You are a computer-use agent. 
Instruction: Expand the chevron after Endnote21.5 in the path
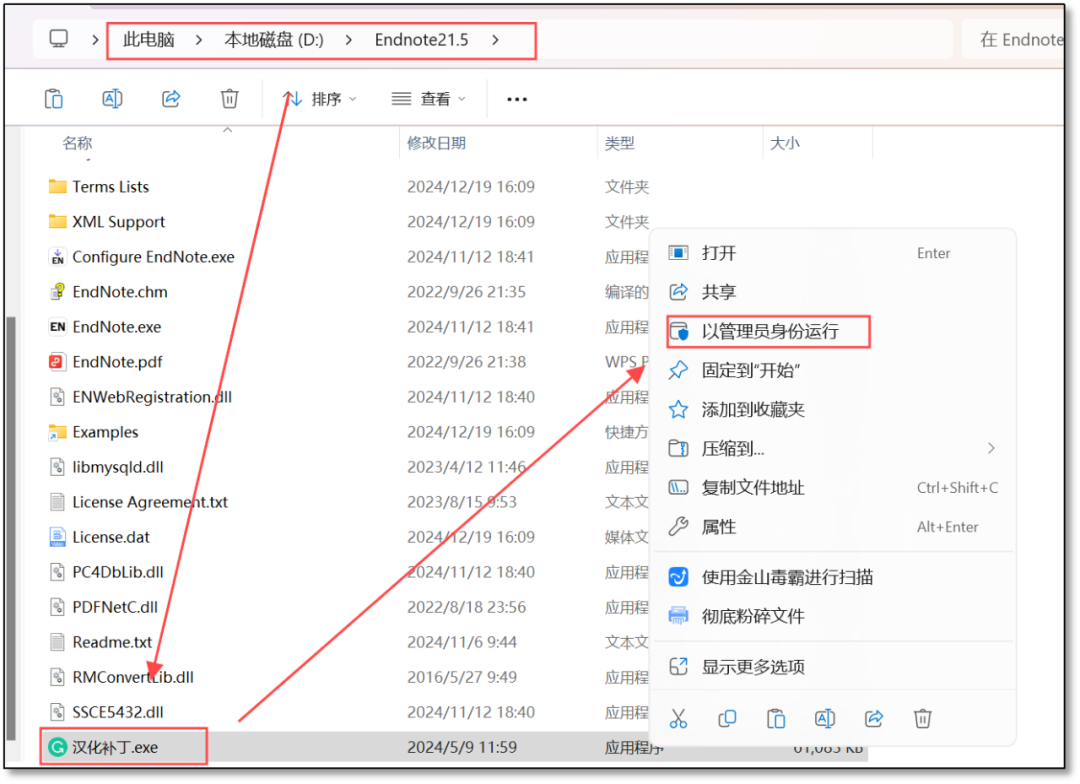click(x=495, y=40)
